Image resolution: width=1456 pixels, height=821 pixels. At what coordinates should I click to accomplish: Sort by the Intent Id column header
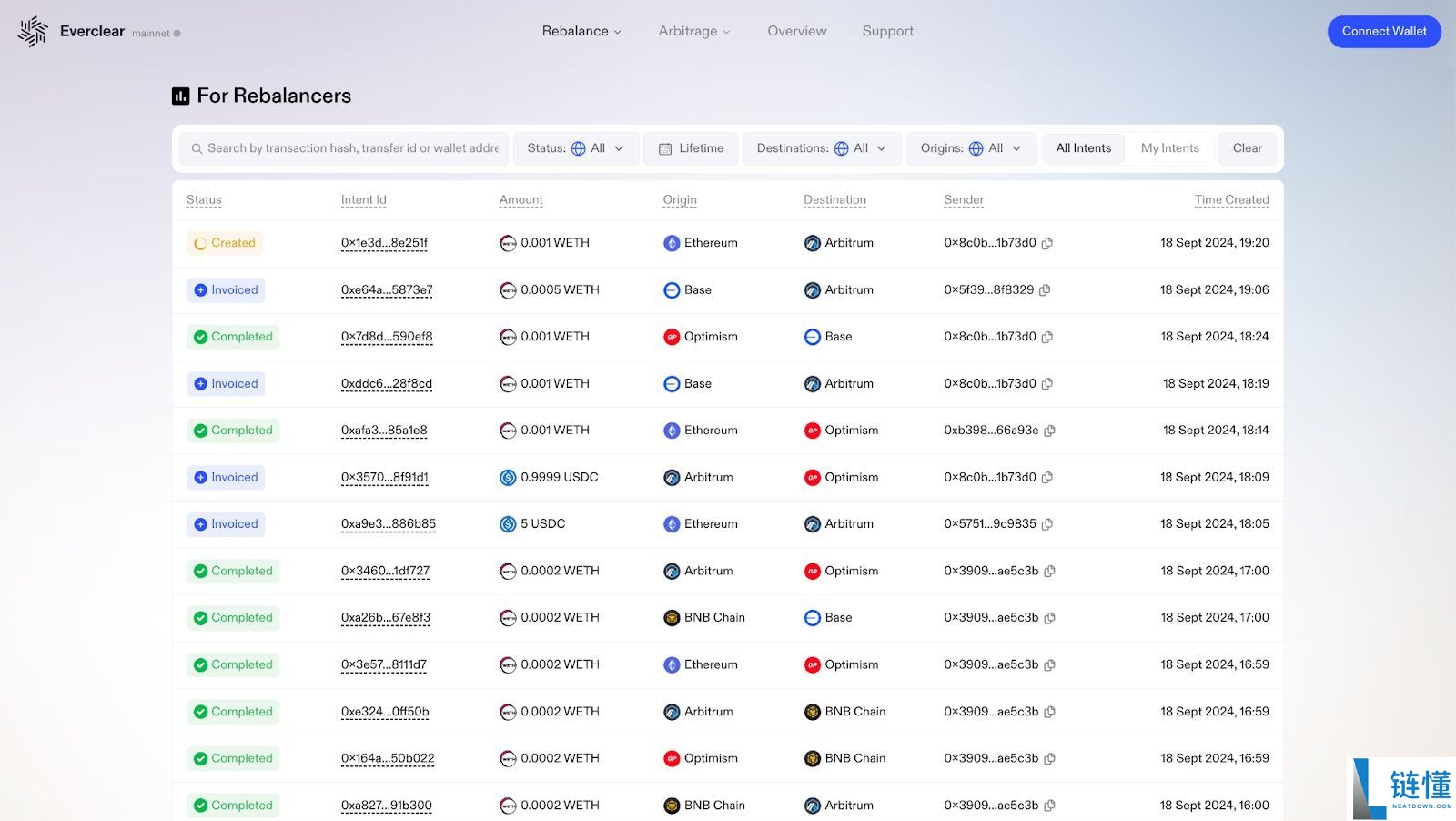coord(364,200)
